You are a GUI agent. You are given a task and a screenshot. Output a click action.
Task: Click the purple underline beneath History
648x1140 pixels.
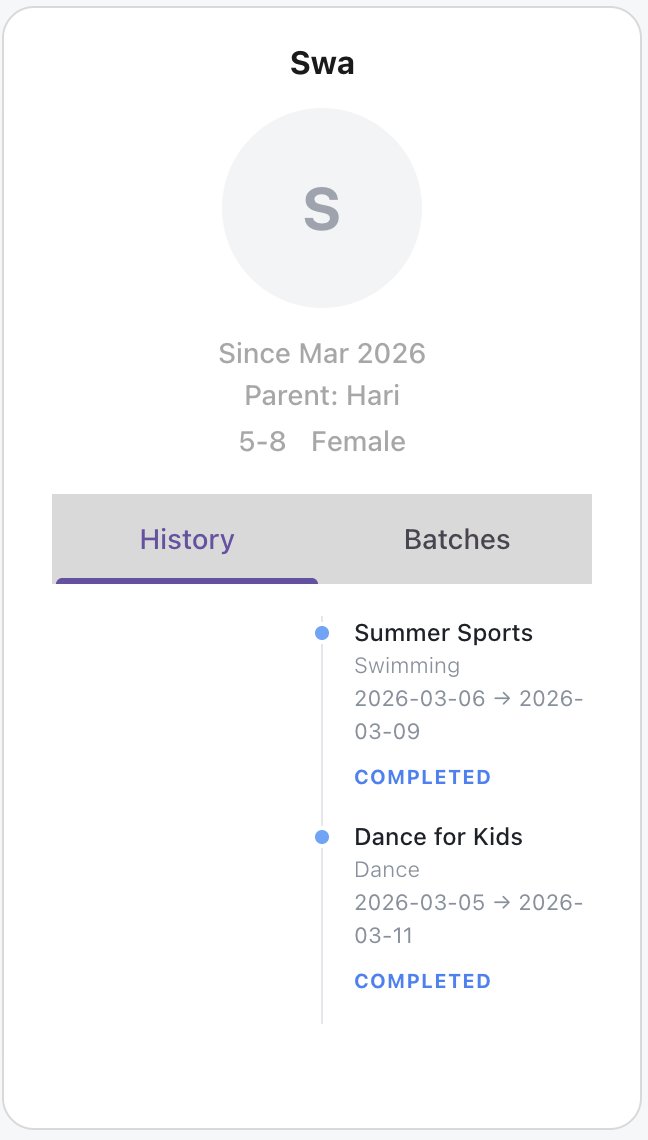tap(187, 581)
